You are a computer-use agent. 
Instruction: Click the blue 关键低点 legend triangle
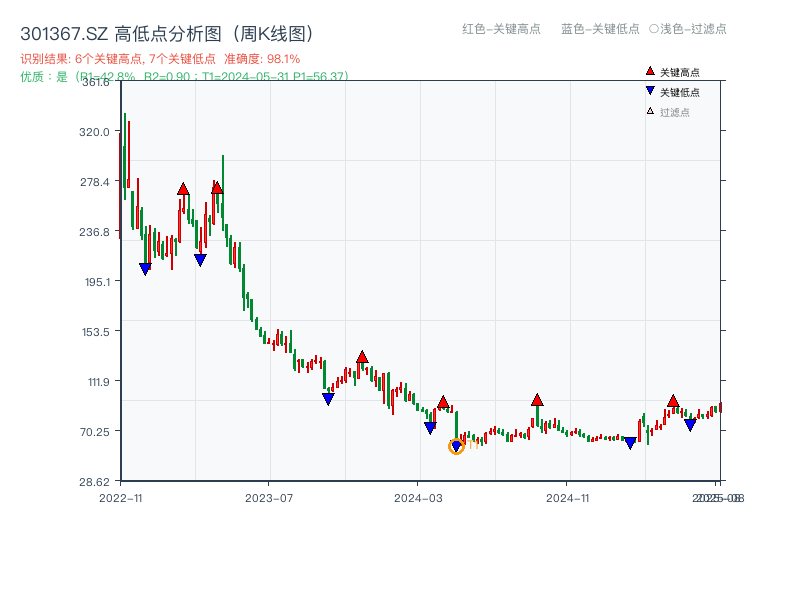coord(648,92)
